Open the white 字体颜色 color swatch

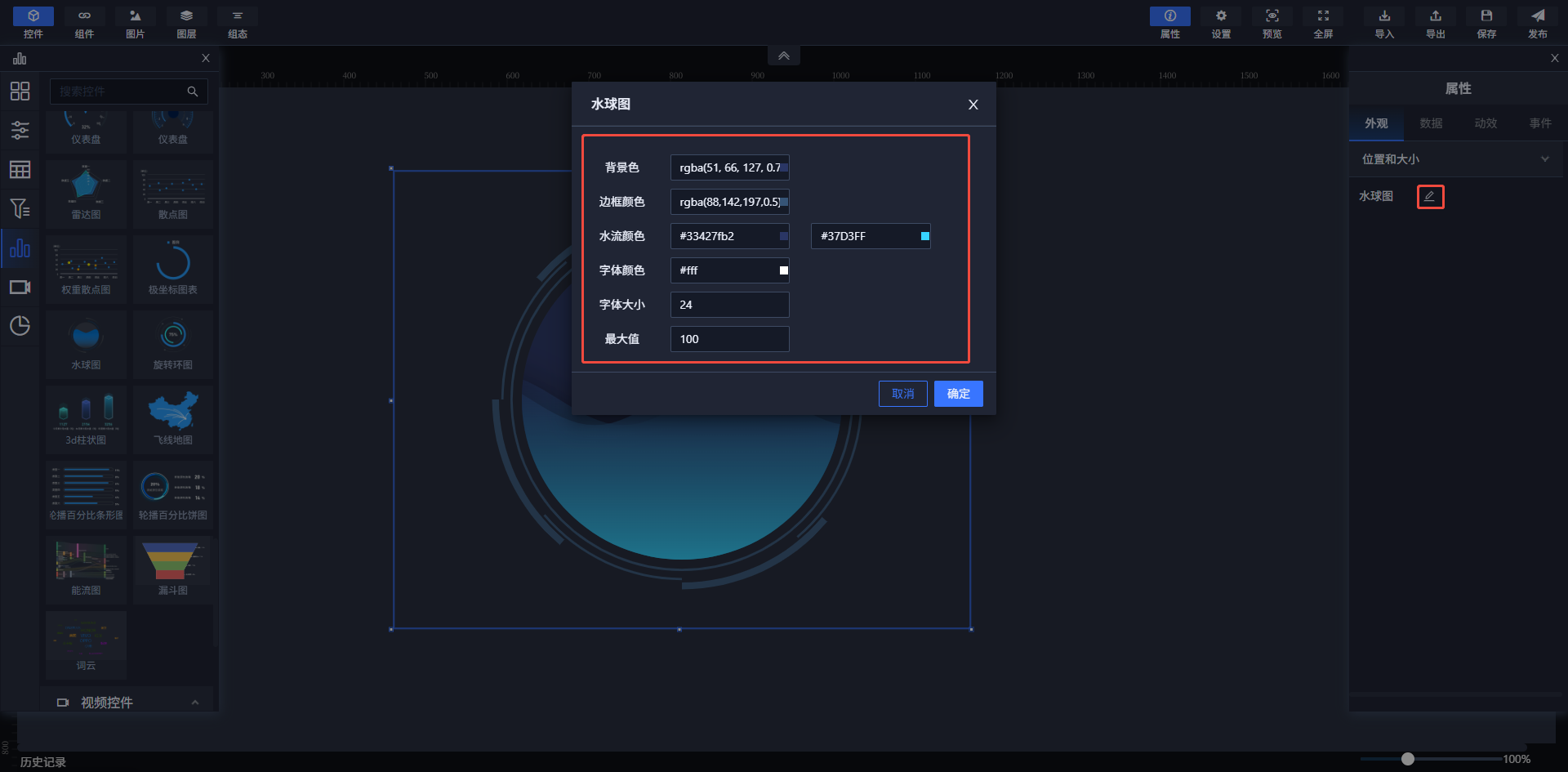[x=784, y=270]
